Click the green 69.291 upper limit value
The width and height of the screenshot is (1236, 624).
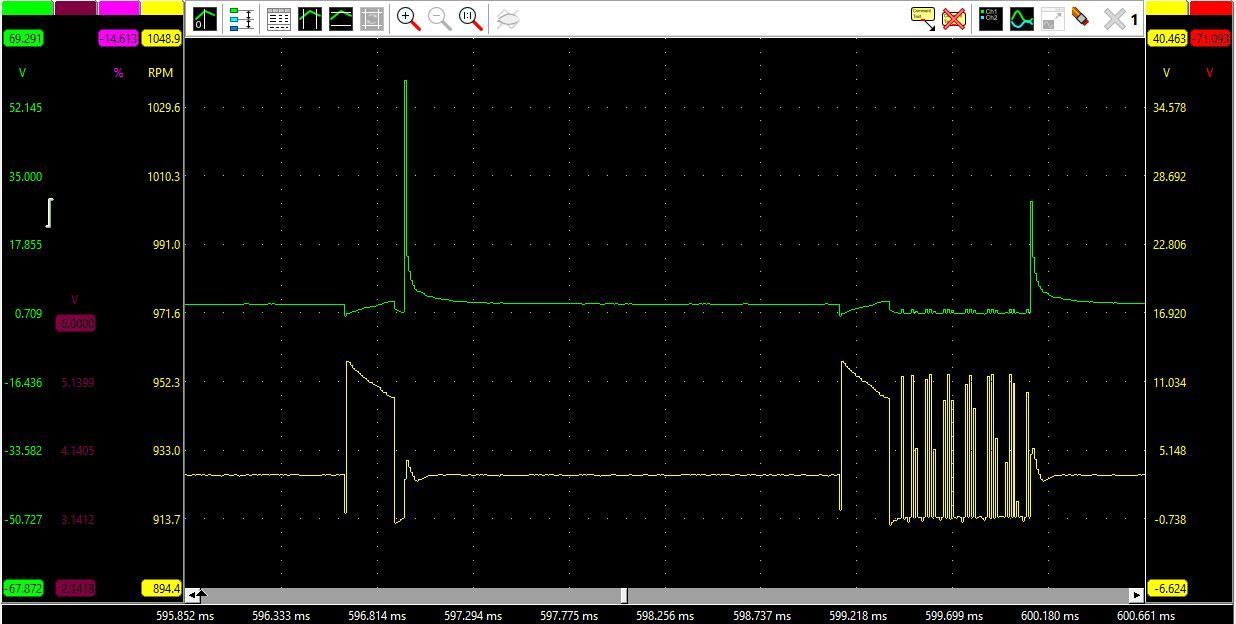24,39
